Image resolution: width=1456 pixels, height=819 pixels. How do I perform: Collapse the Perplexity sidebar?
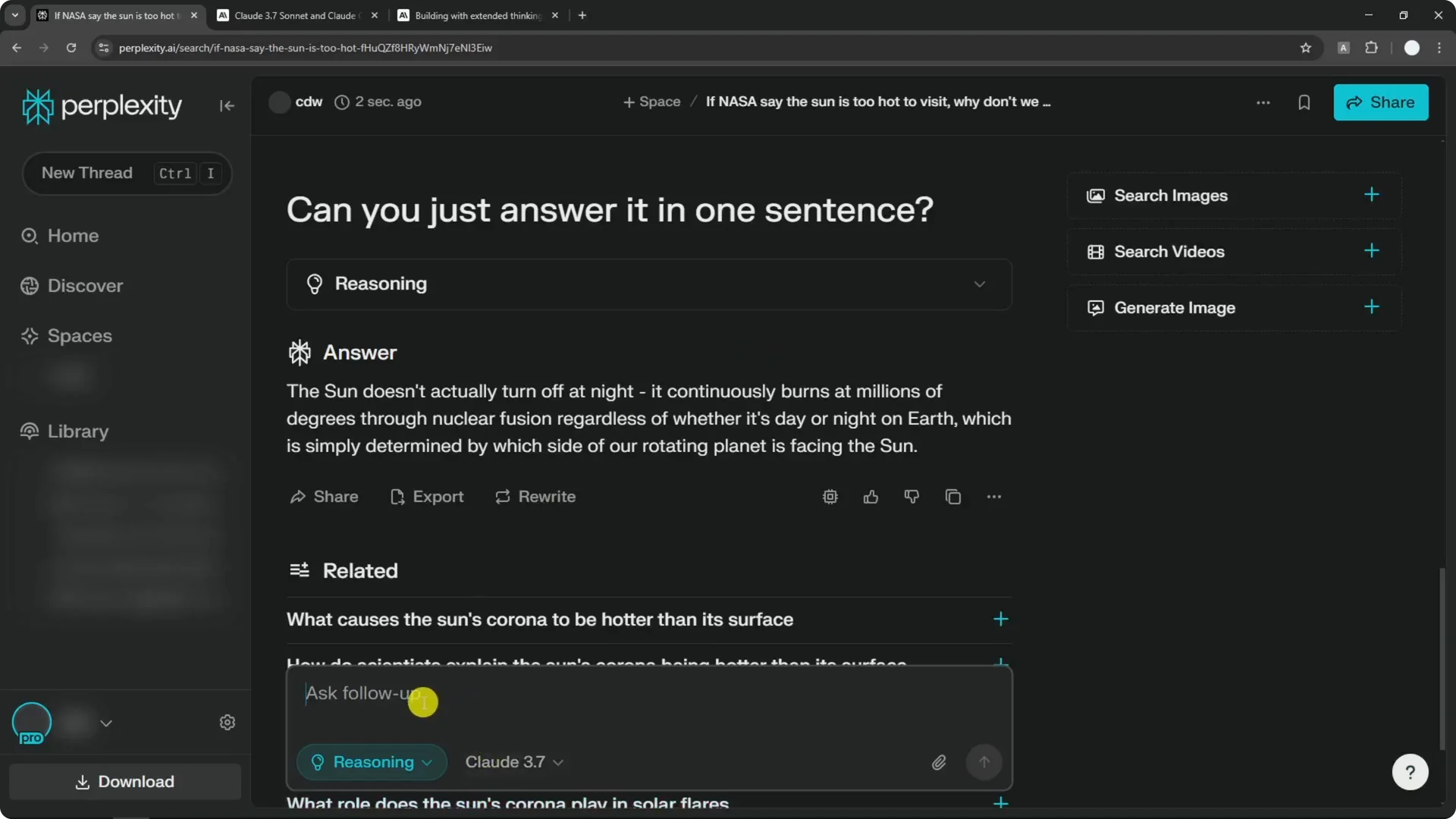click(x=227, y=106)
